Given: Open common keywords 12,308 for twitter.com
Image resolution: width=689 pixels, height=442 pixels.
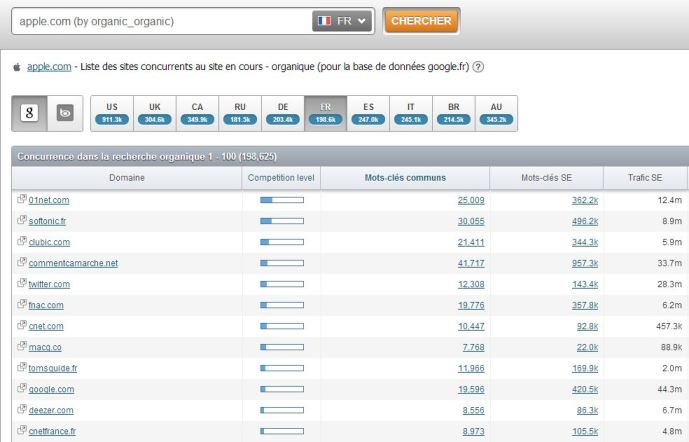Looking at the screenshot, I should point(471,284).
